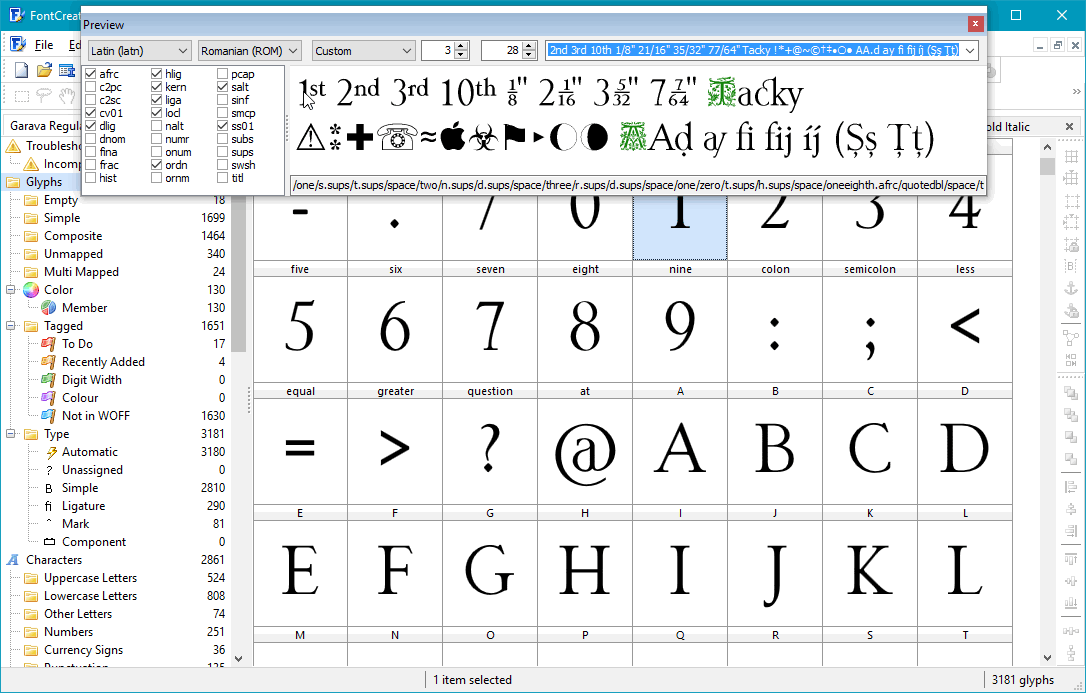
Task: Click the glyph grid scrollbar up arrow
Action: click(1047, 147)
